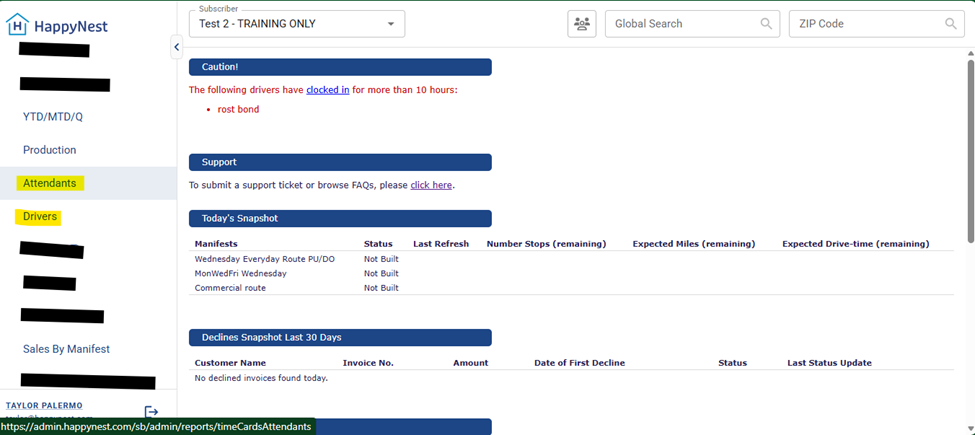Image resolution: width=975 pixels, height=435 pixels.
Task: Click the "click here" support link
Action: (431, 185)
